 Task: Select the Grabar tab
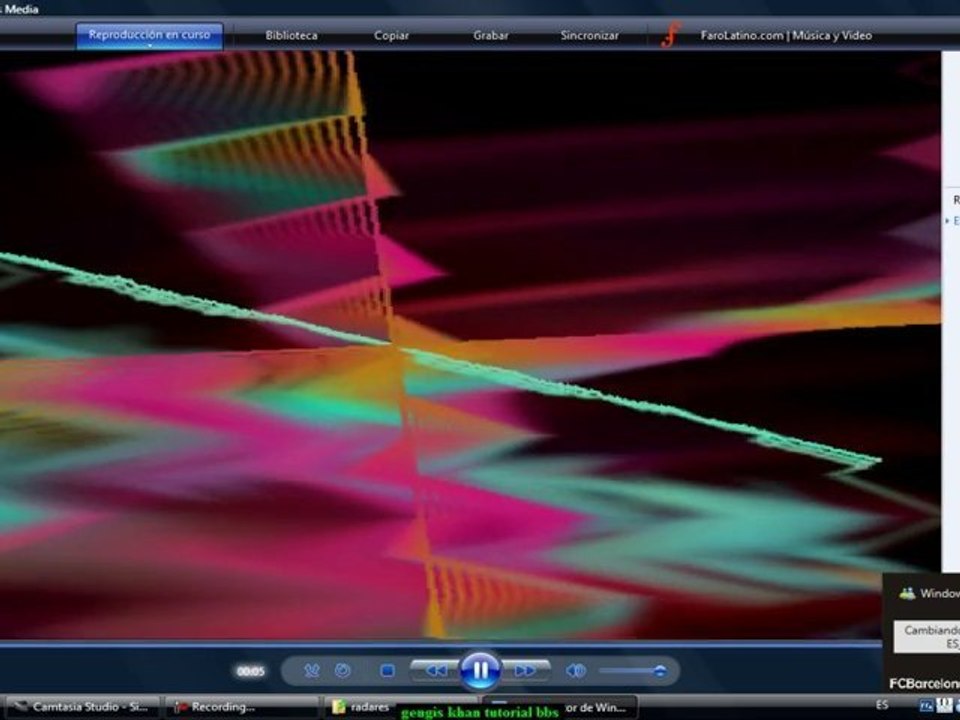pyautogui.click(x=490, y=36)
